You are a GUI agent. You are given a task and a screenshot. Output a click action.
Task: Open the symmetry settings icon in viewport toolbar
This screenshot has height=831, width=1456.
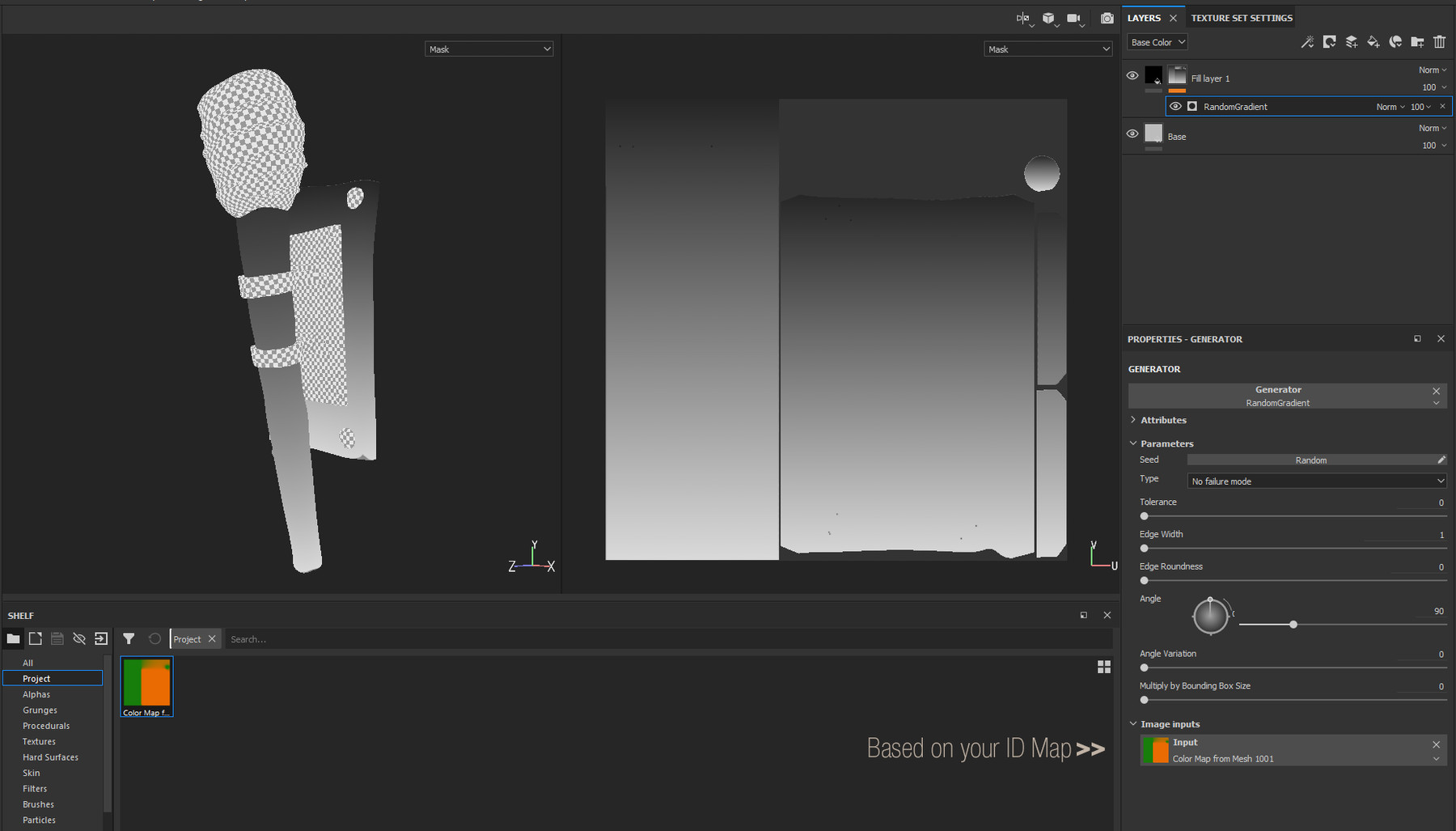click(x=1024, y=18)
